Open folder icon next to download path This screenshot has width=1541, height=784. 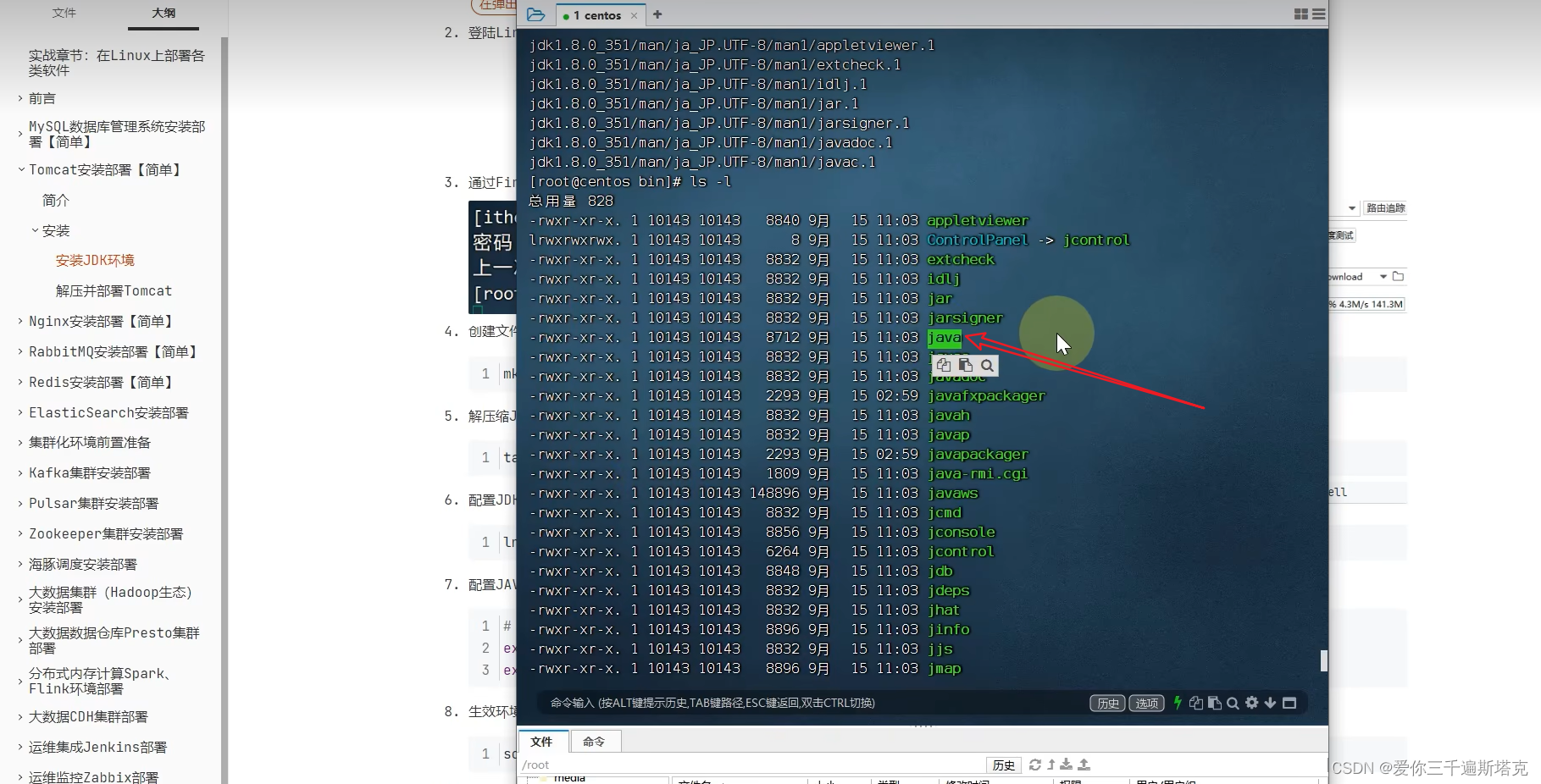click(1398, 276)
